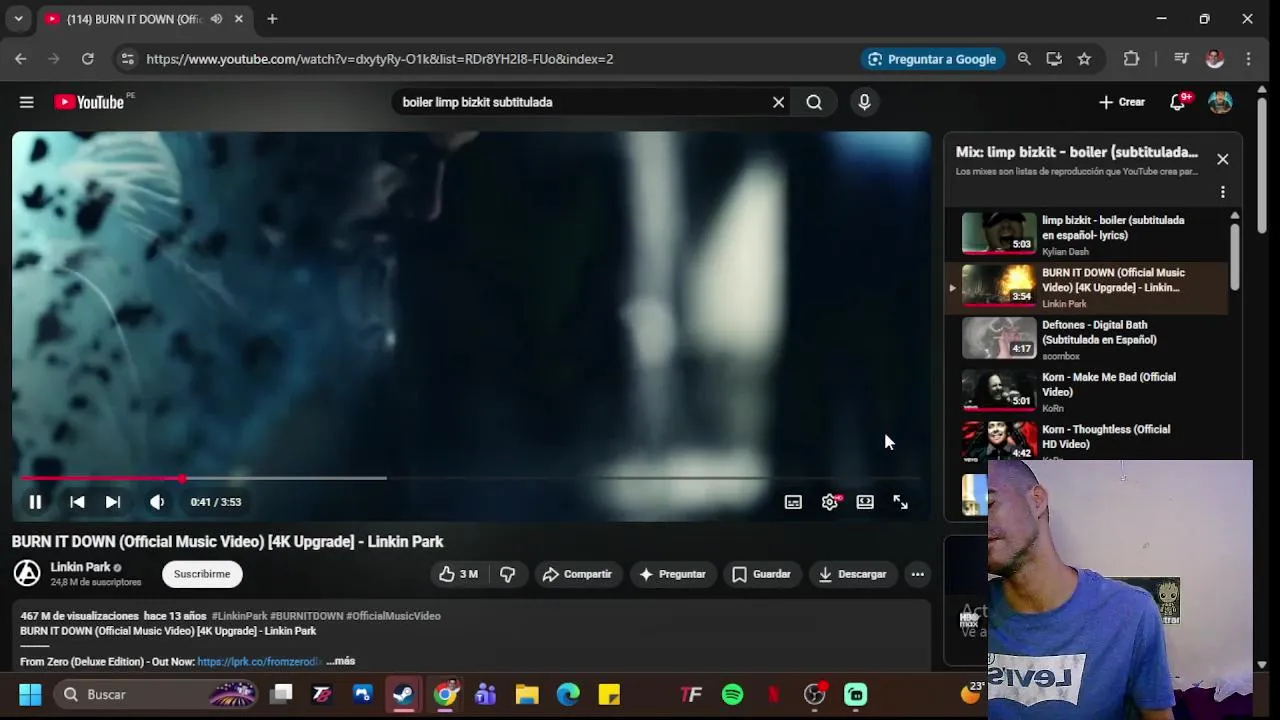Open the Chrome profile avatar
The image size is (1280, 720).
point(1215,59)
